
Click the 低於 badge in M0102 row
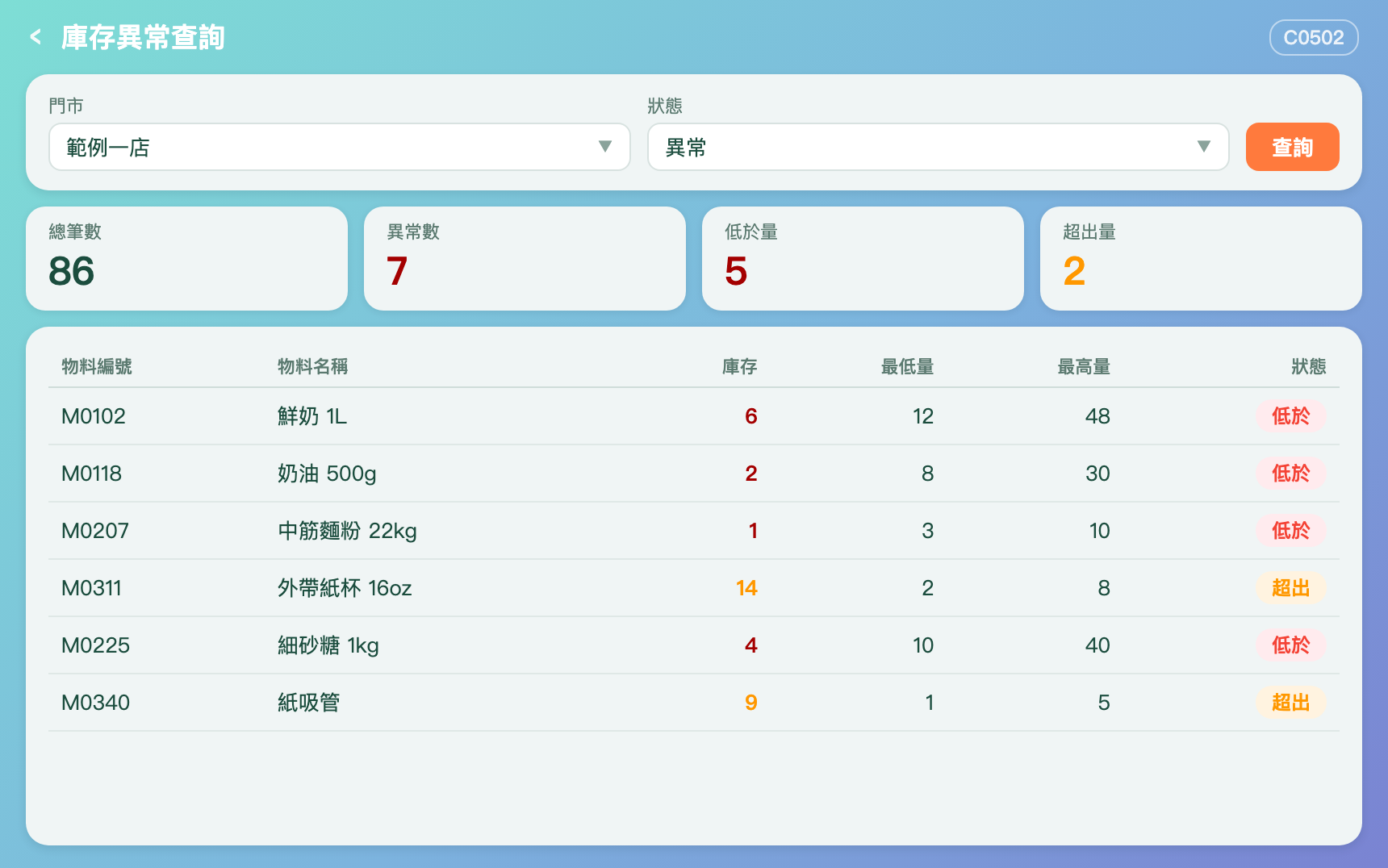pyautogui.click(x=1290, y=416)
